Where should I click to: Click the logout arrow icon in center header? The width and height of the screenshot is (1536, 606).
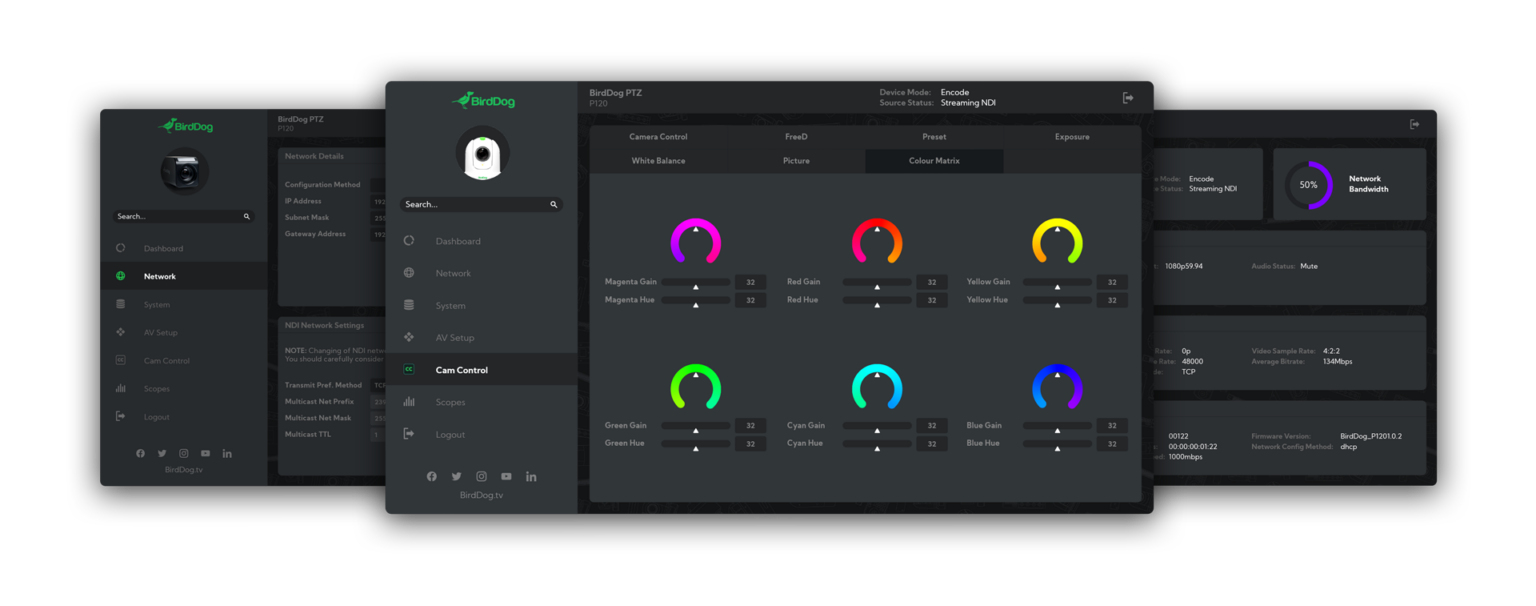pos(1128,98)
